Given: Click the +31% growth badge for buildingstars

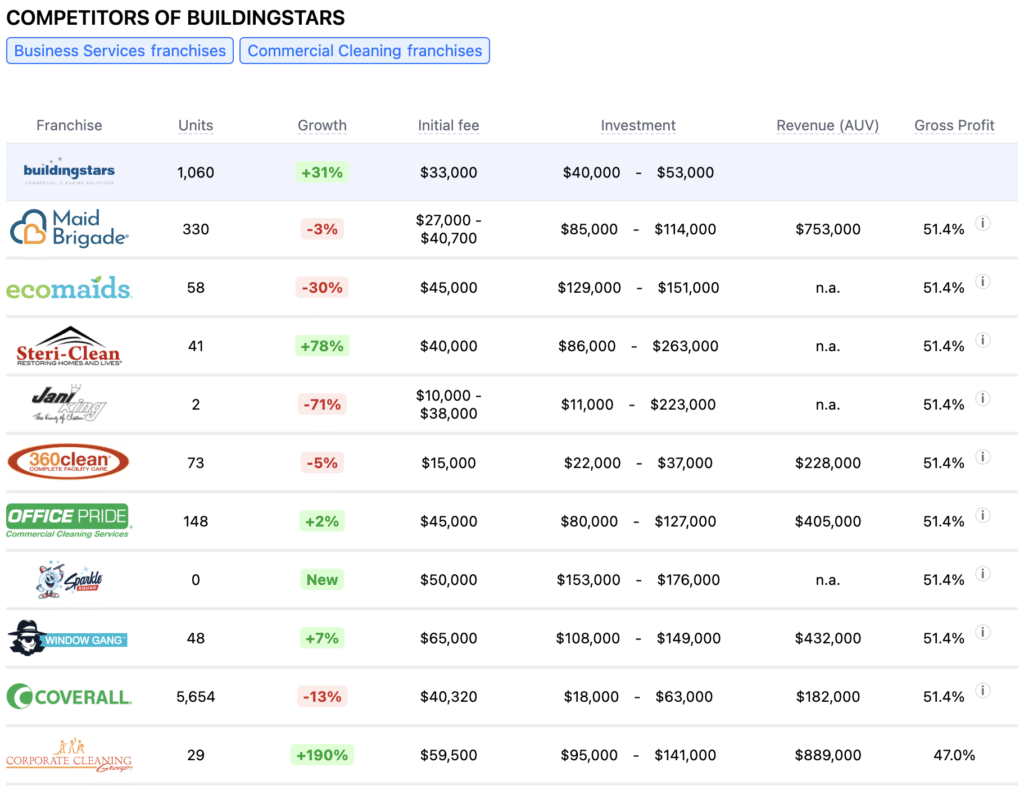Looking at the screenshot, I should (x=322, y=172).
